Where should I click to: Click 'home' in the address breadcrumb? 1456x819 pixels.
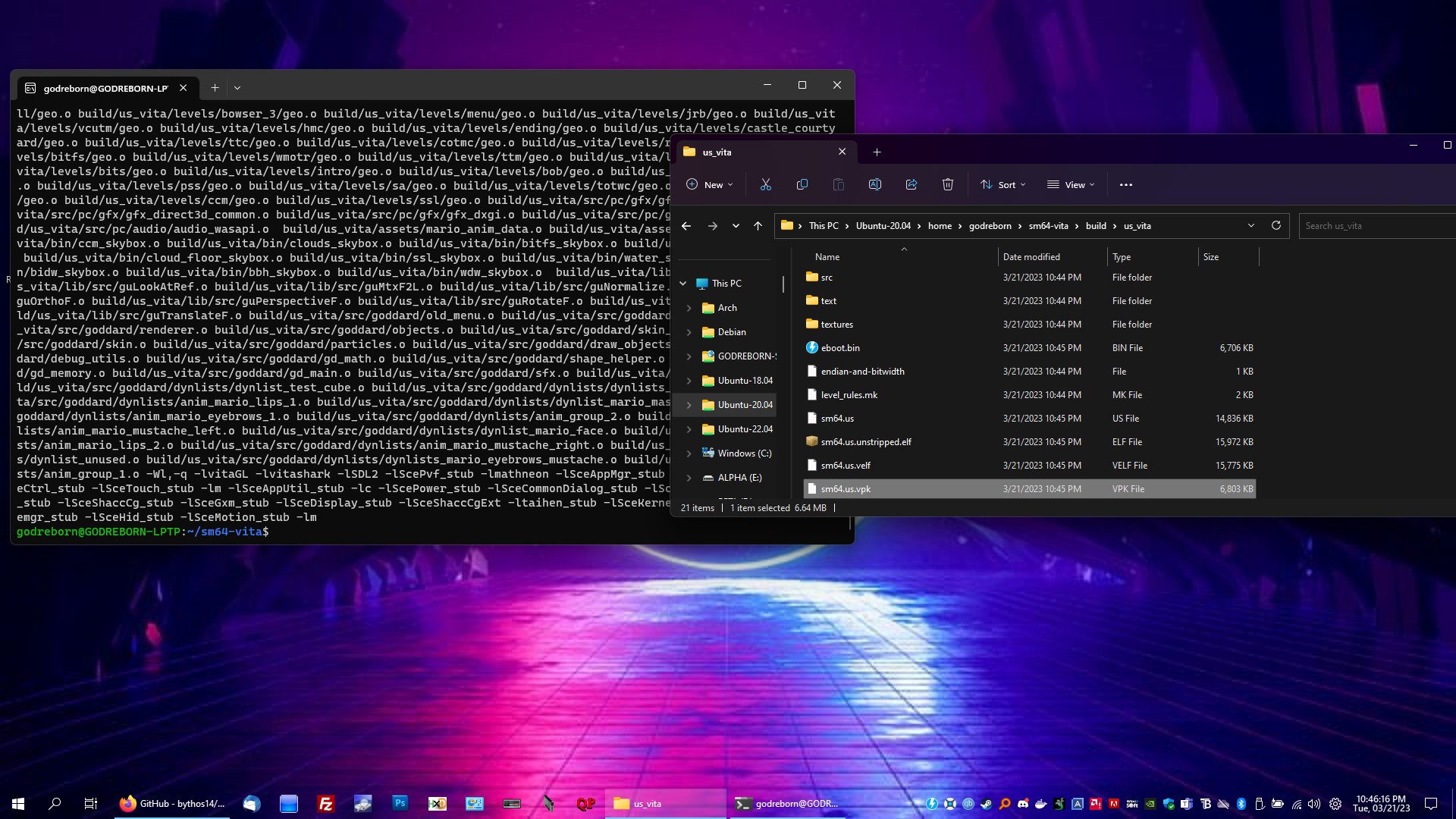[940, 226]
